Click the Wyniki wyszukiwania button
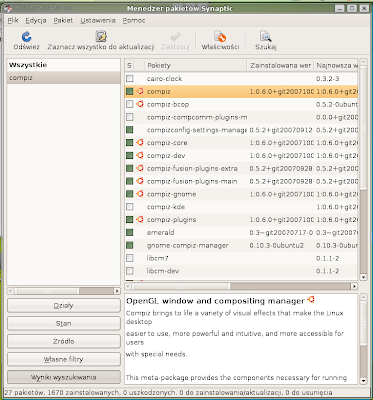 pos(63,377)
